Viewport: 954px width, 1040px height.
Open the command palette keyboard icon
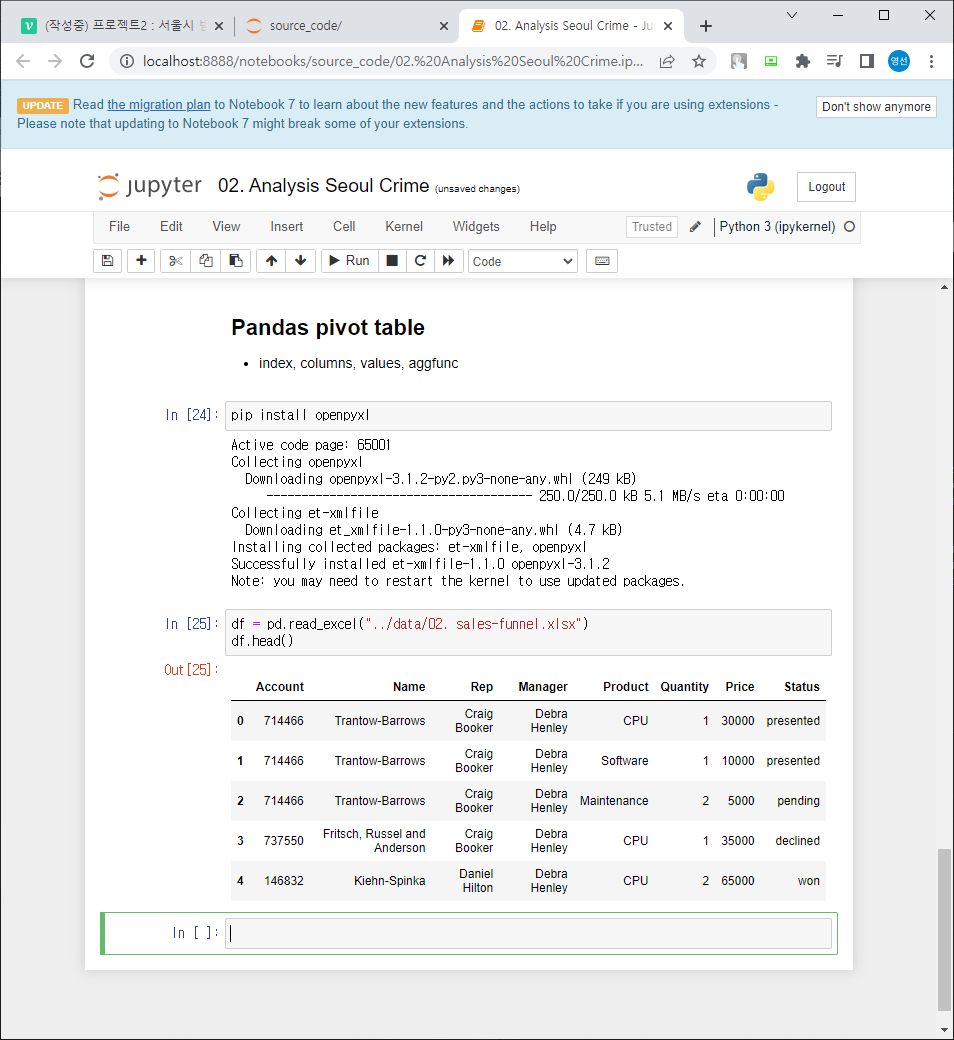(x=602, y=261)
